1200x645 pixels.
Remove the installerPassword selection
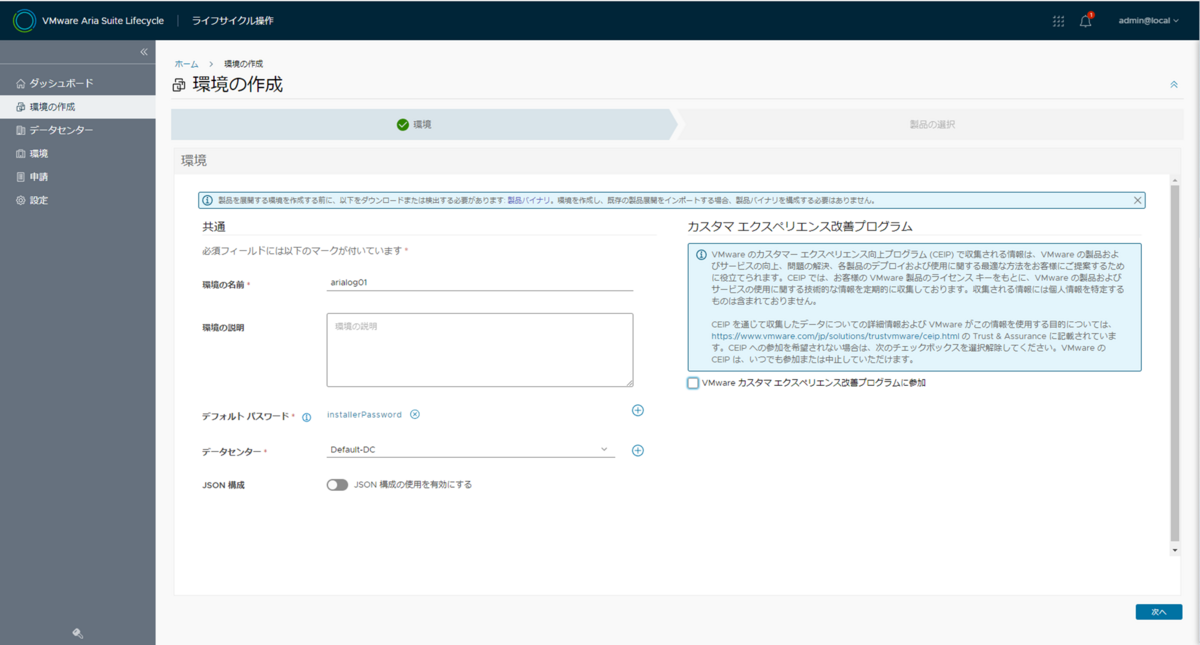point(415,414)
